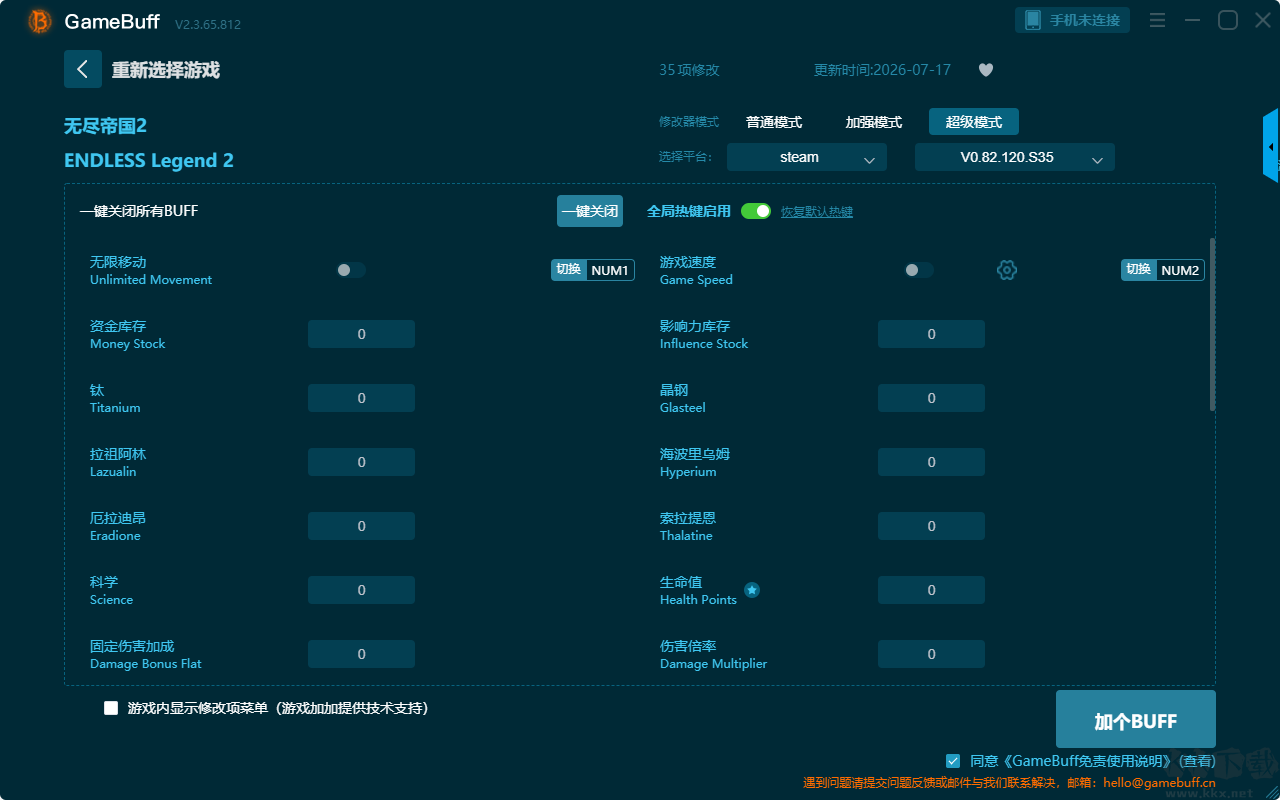Close the GameBuff window
This screenshot has width=1280, height=800.
[1262, 20]
